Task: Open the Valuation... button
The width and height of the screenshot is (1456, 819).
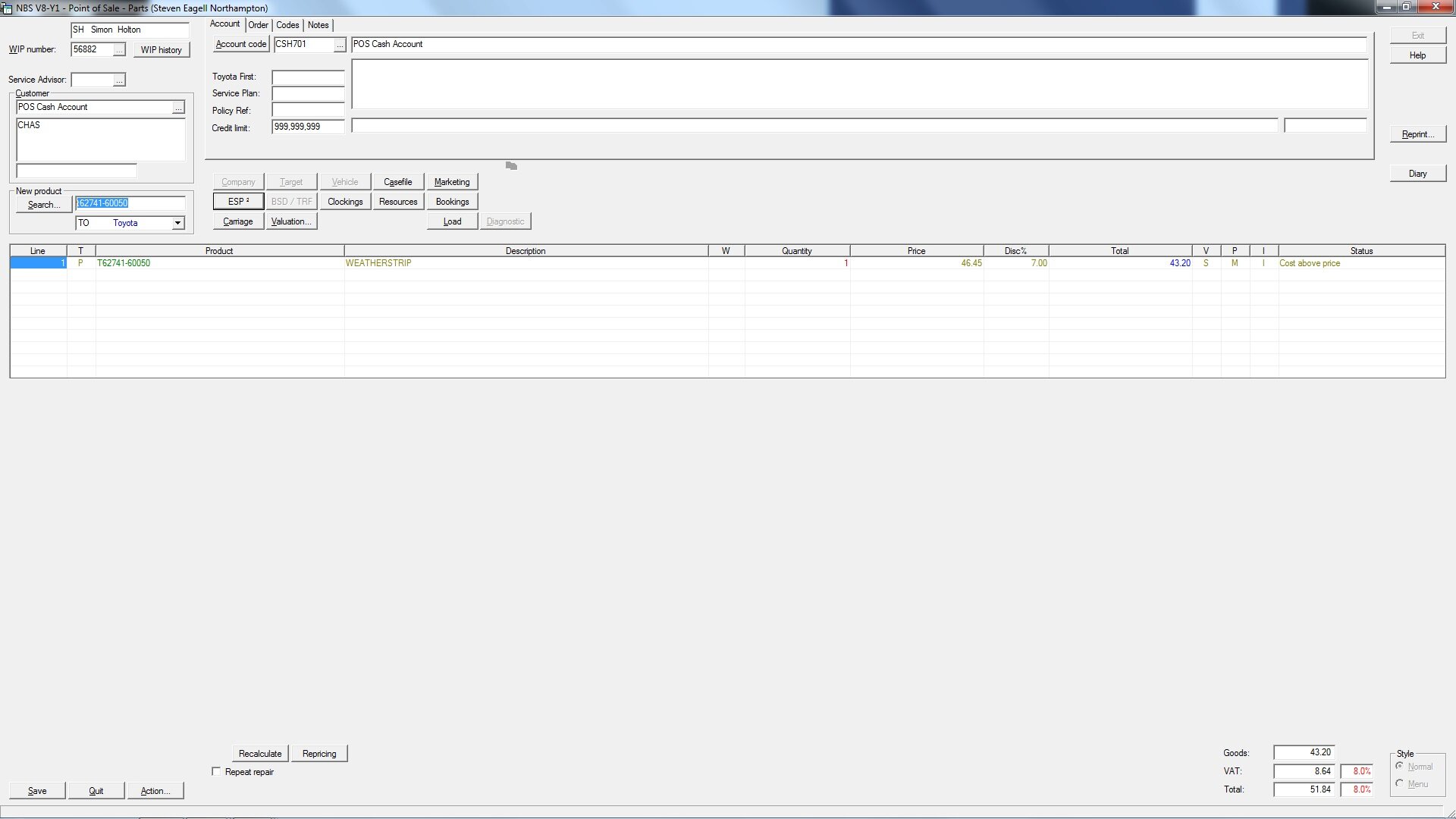Action: pyautogui.click(x=291, y=221)
